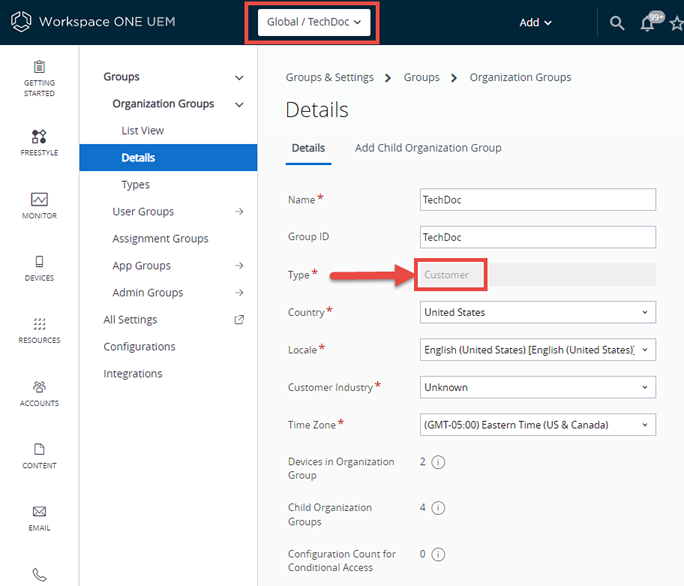This screenshot has height=586, width=684.
Task: Show info for Devices in Organization Group
Action: [x=438, y=462]
